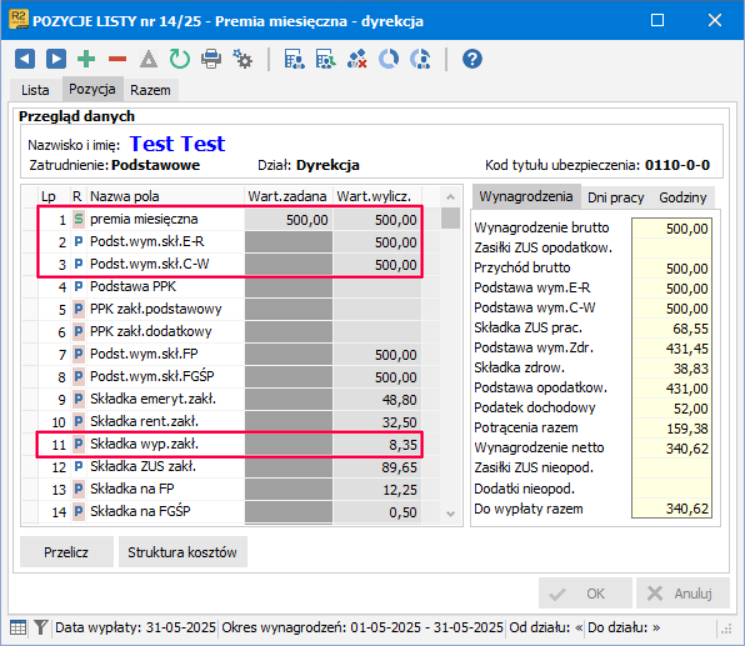This screenshot has height=646, width=745.
Task: Click Wart.zadana column header
Action: click(x=287, y=196)
